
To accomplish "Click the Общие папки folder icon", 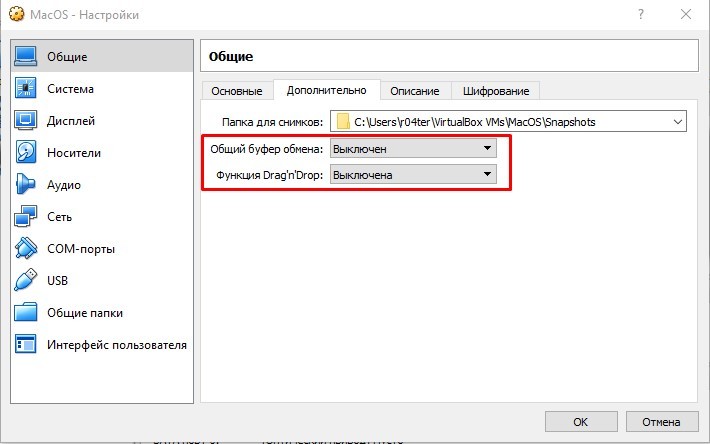I will [x=26, y=313].
